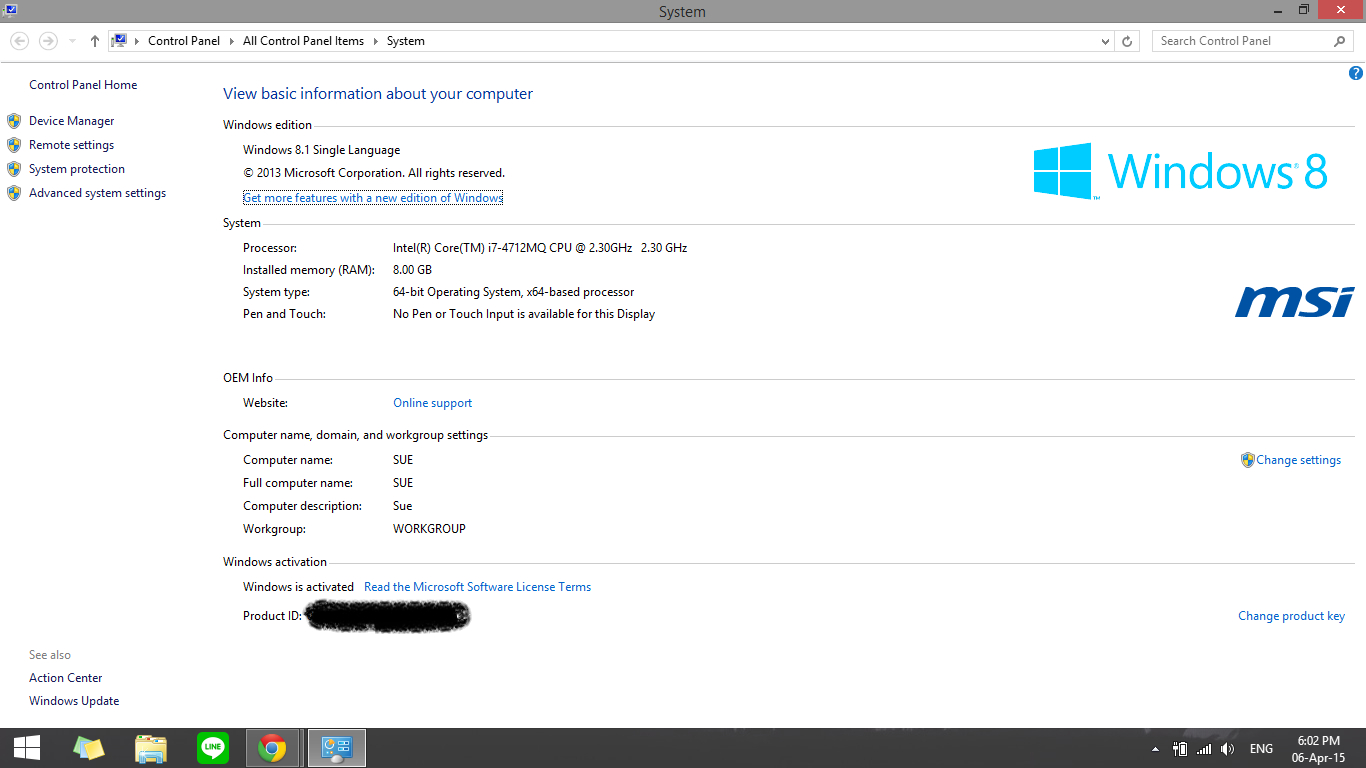Click shield icon beside Device Manager
Image resolution: width=1366 pixels, height=768 pixels.
pos(14,121)
